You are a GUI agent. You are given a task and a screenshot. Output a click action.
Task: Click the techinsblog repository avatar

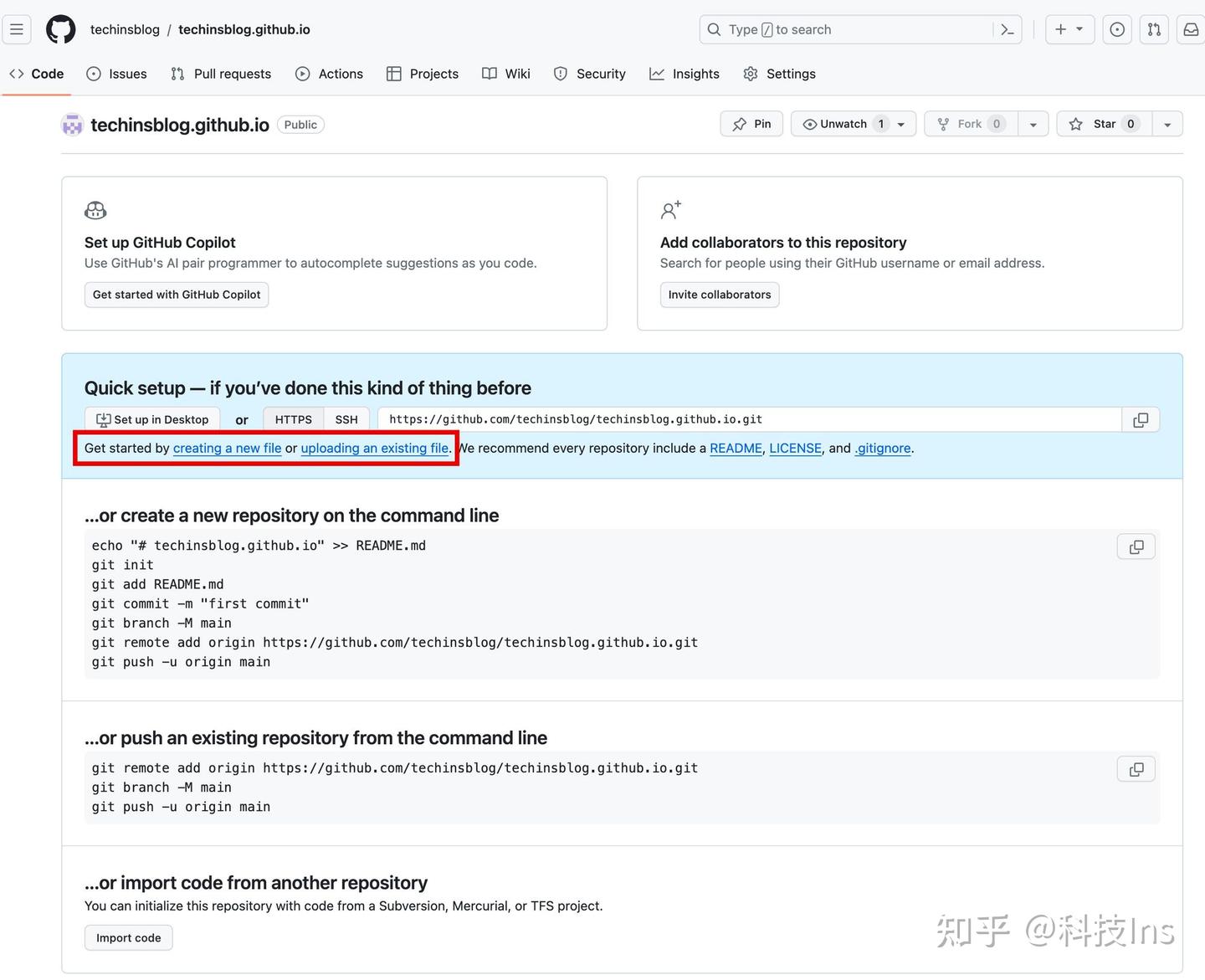point(73,125)
